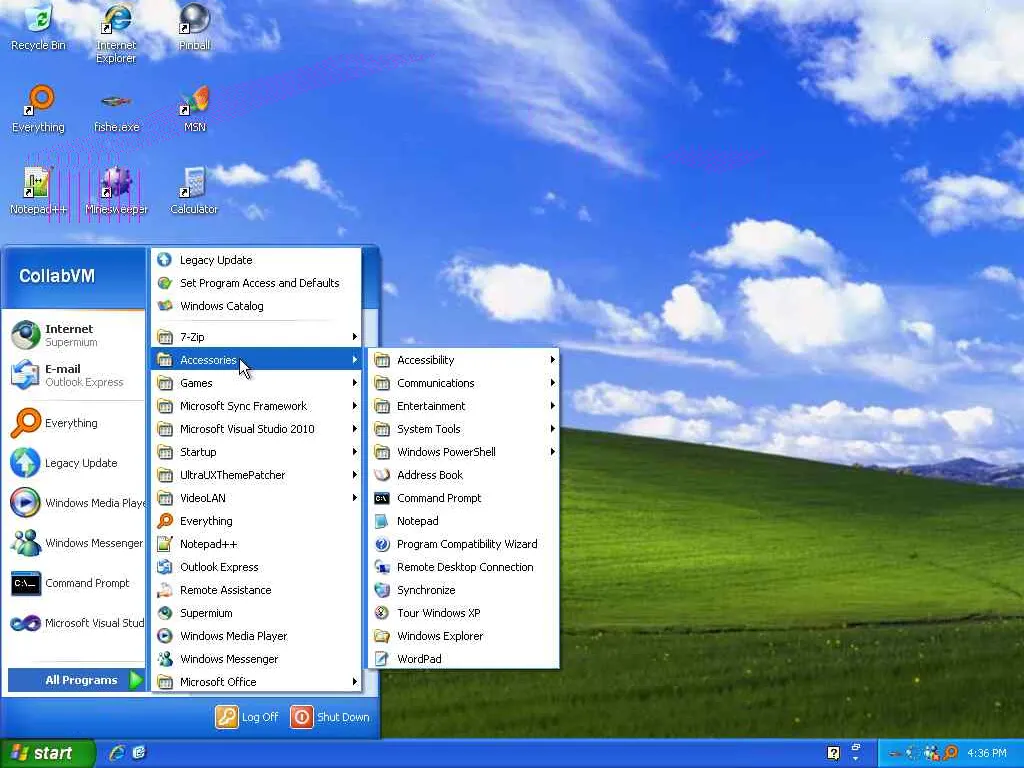This screenshot has width=1024, height=768.
Task: Open Windows Media Player in the left Start column
Action: pos(76,503)
